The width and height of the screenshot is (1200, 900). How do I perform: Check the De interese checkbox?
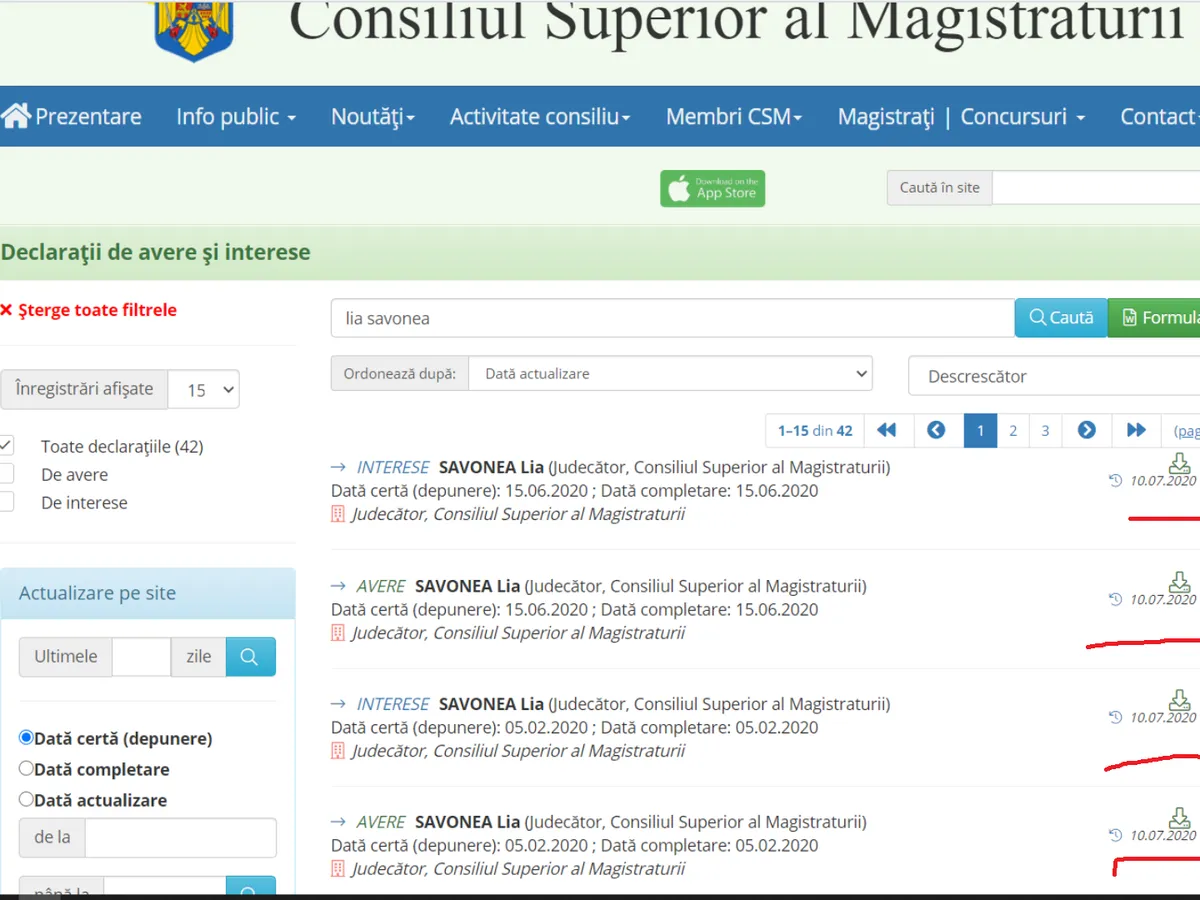(x=8, y=502)
